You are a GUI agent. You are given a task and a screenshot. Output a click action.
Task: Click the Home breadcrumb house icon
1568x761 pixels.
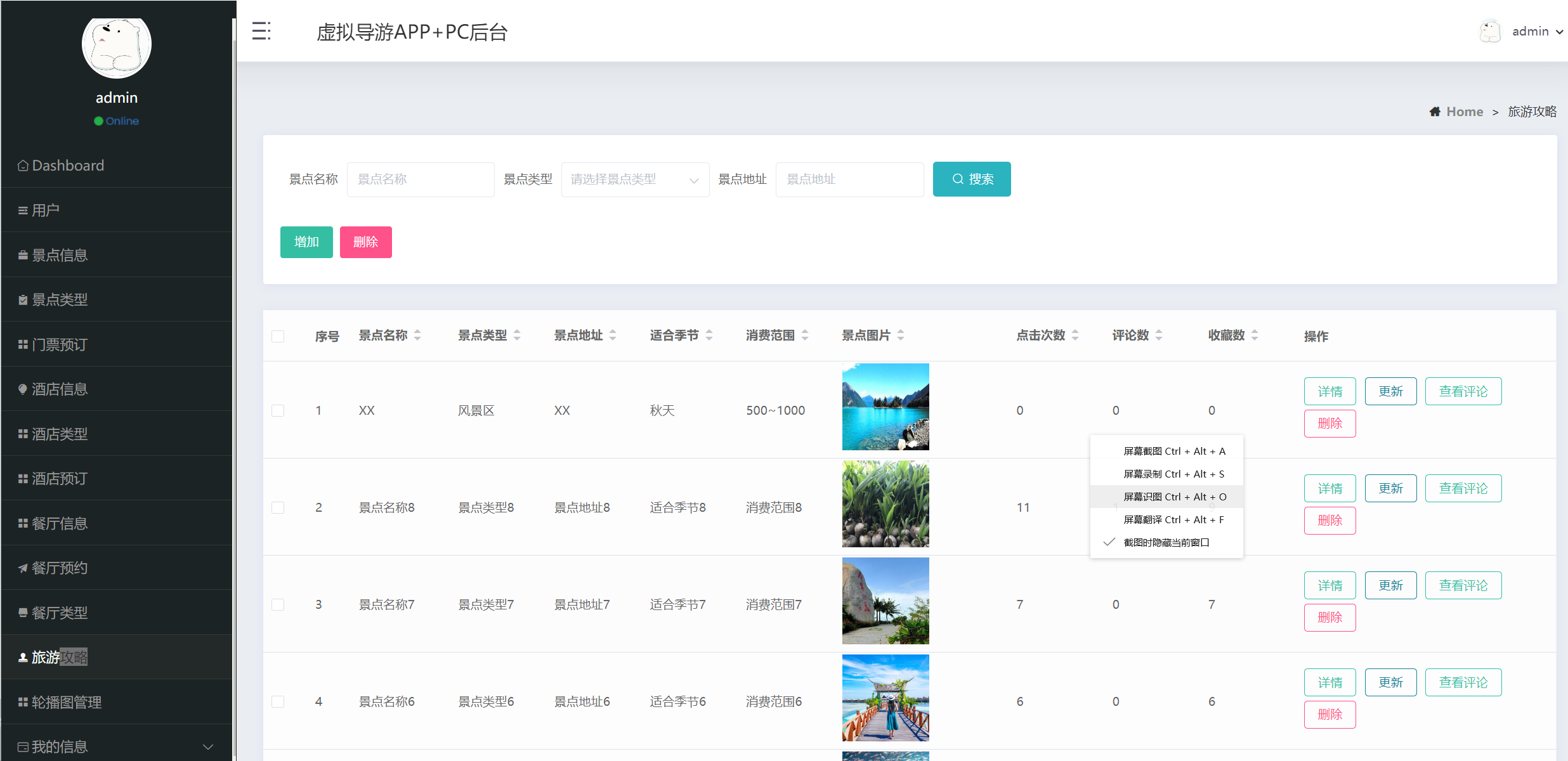(x=1436, y=111)
